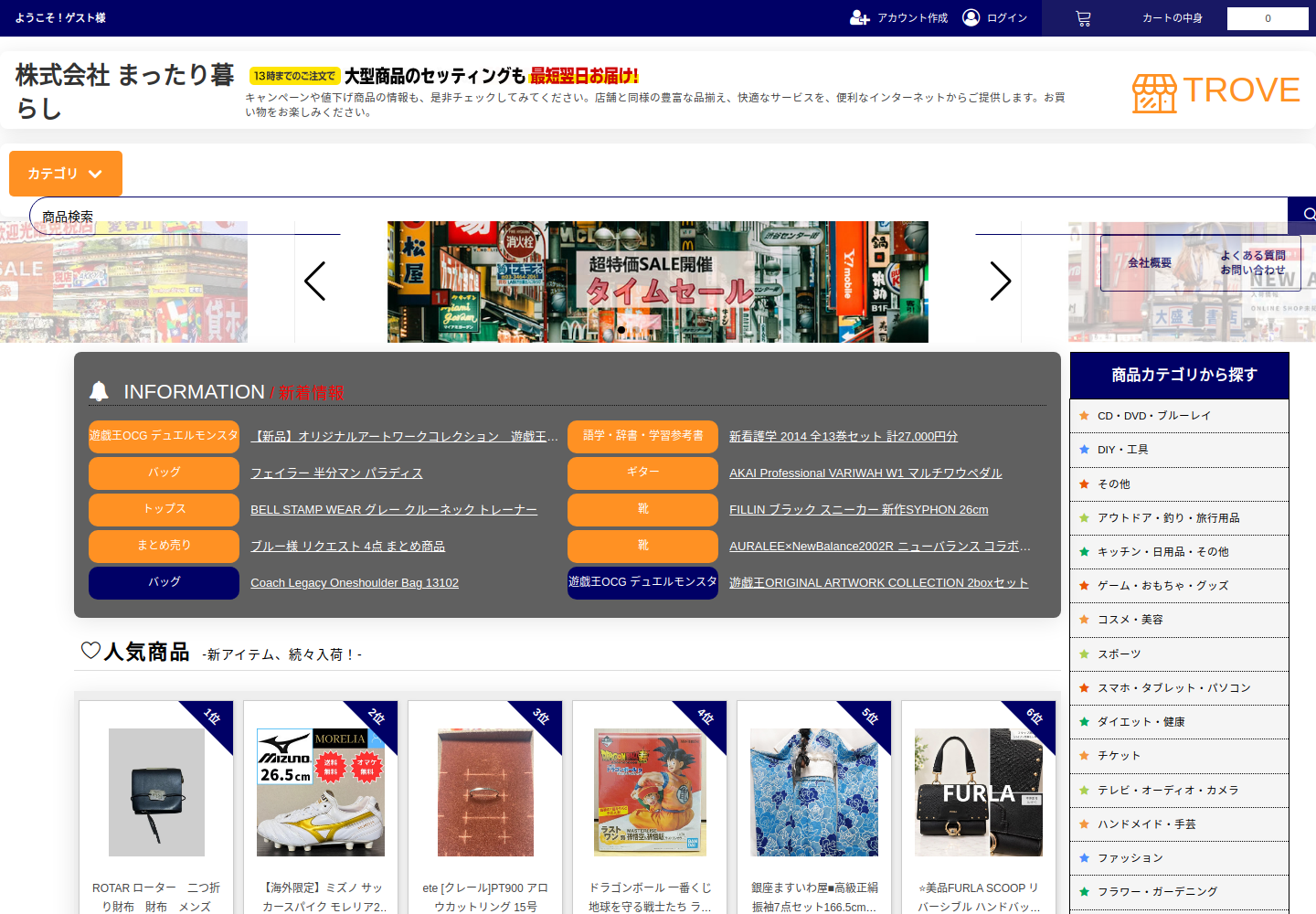Click the 語学・辞書・学習参考書 tag

(x=642, y=436)
